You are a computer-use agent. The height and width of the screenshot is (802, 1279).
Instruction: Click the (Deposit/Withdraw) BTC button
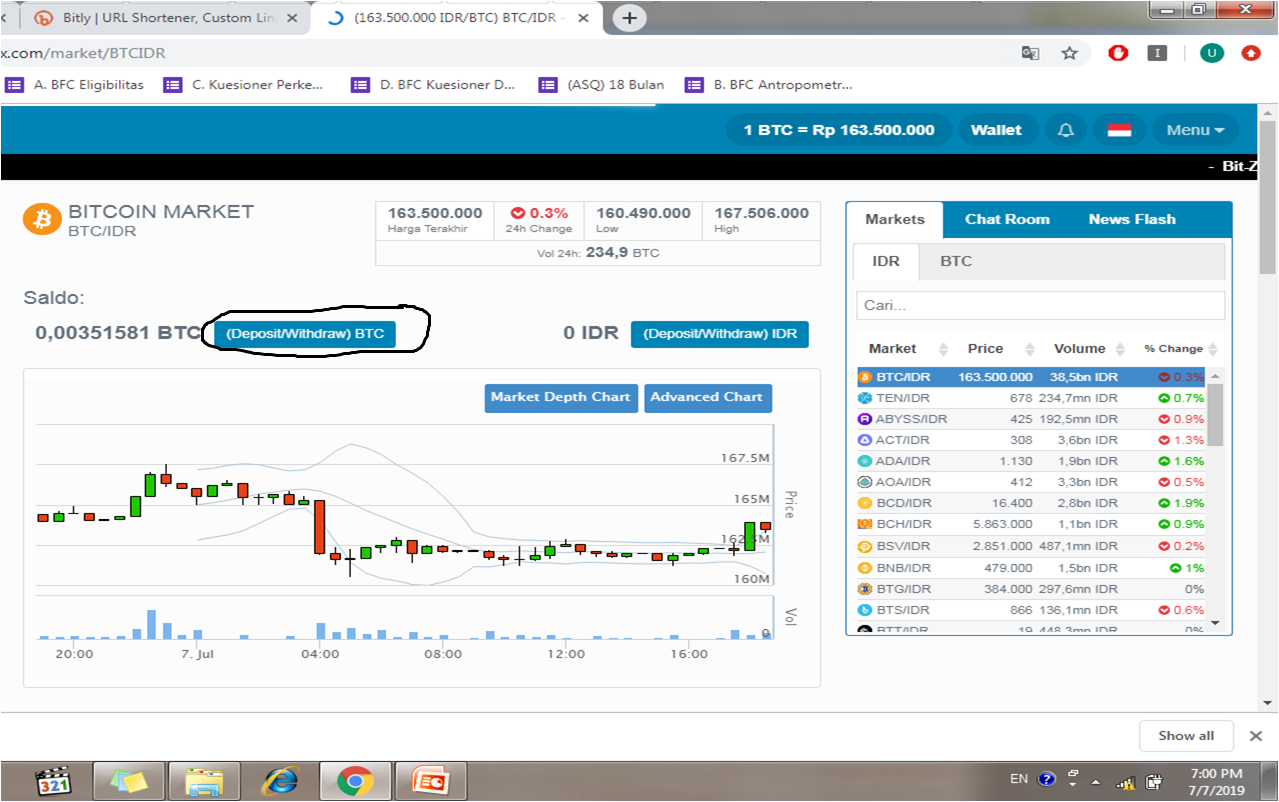305,334
